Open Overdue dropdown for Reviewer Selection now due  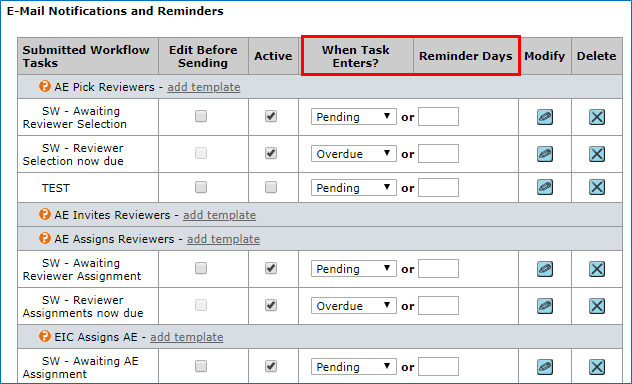pyautogui.click(x=353, y=154)
